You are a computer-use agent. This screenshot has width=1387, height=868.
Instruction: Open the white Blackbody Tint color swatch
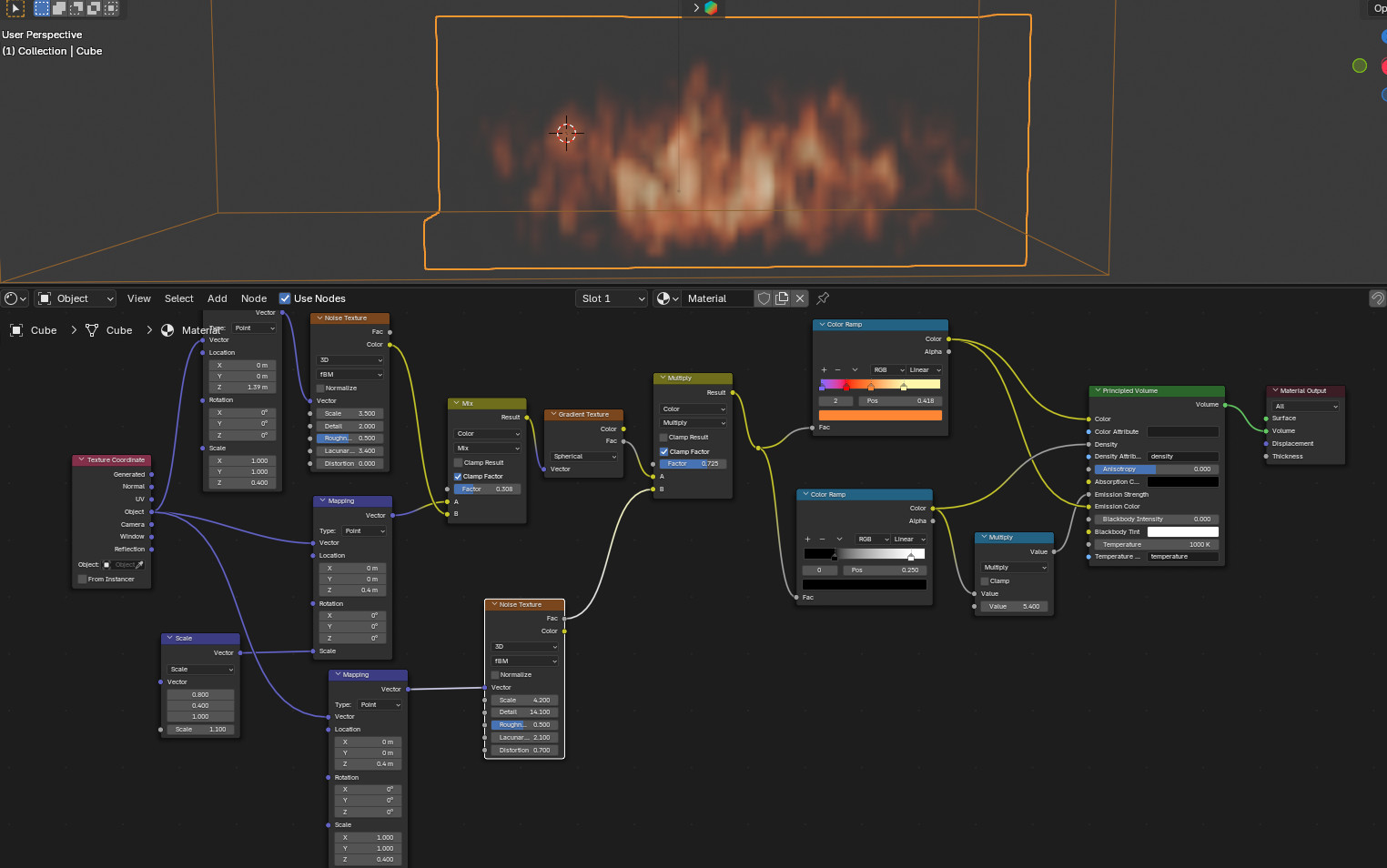tap(1183, 532)
